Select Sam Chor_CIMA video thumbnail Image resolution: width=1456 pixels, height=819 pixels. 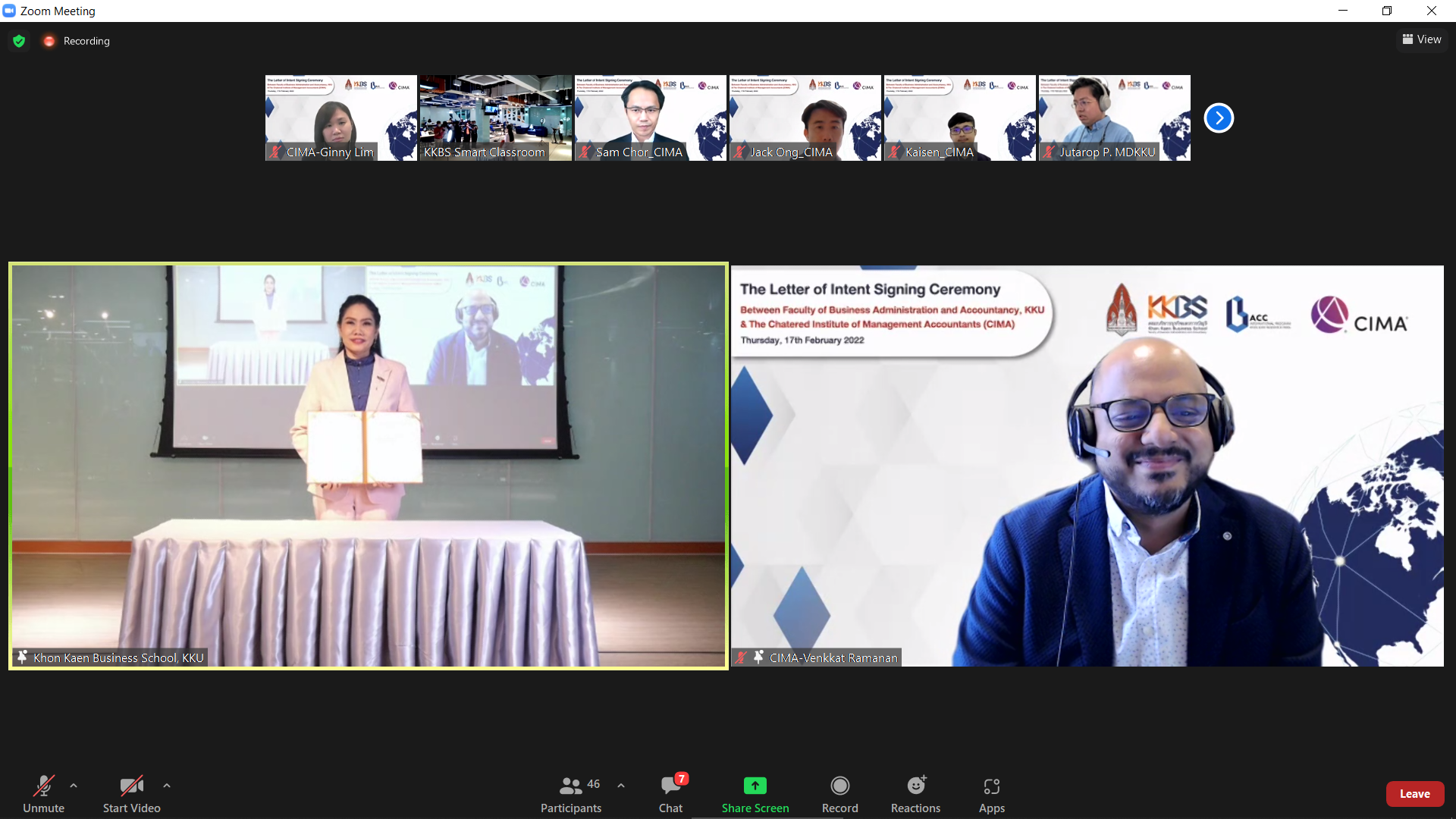[651, 118]
